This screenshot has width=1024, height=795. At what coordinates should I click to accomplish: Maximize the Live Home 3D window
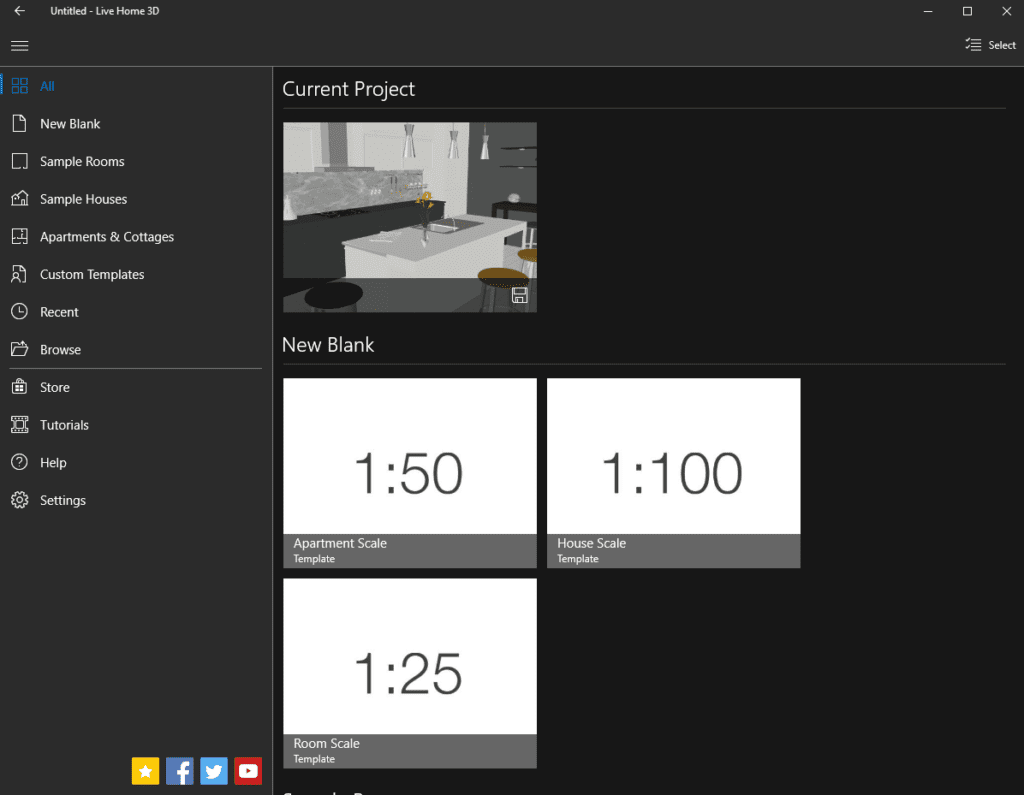point(967,11)
